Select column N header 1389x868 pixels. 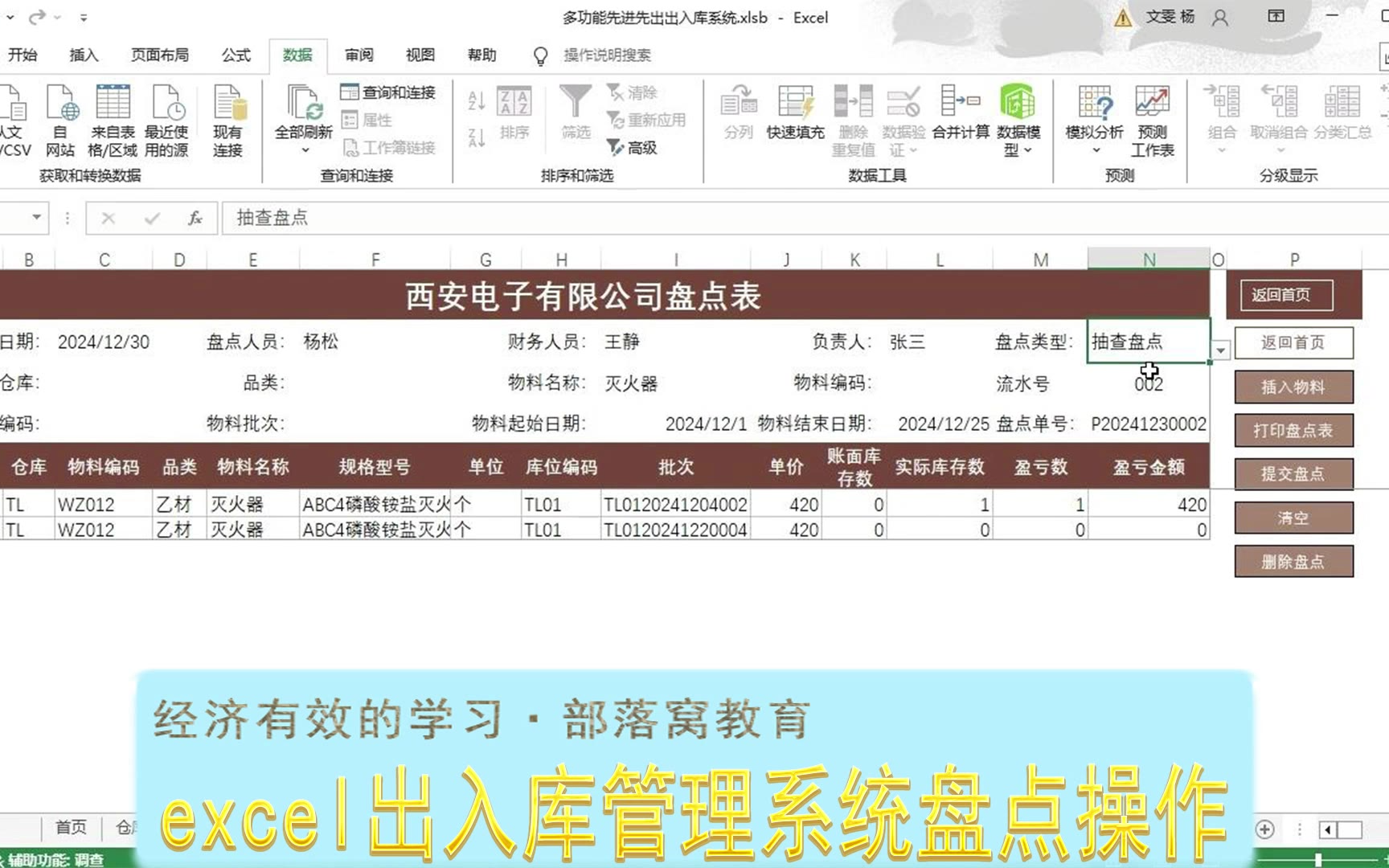point(1149,259)
